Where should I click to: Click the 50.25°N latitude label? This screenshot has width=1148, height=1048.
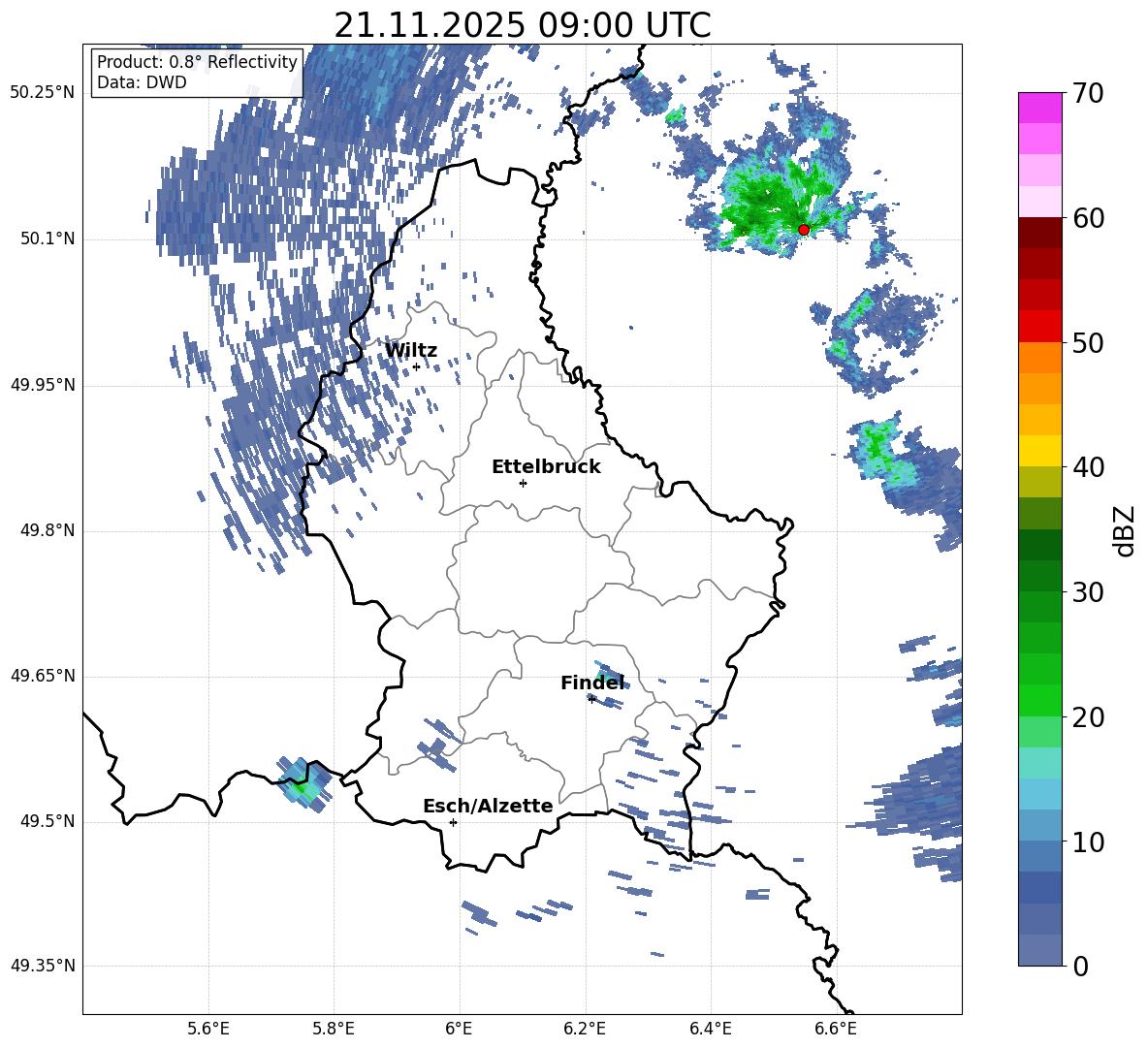(x=43, y=93)
